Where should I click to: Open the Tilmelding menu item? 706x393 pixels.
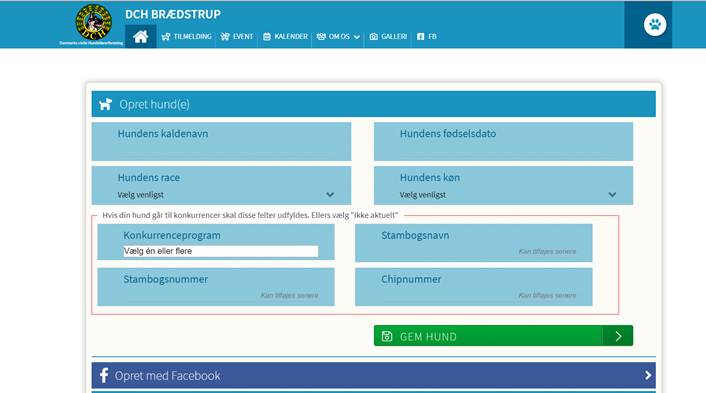coord(186,36)
